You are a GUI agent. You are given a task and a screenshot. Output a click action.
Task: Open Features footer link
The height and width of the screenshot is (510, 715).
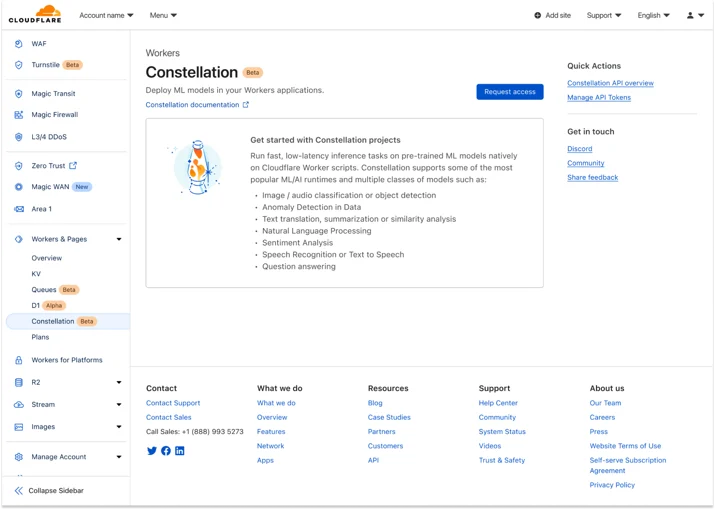(271, 432)
